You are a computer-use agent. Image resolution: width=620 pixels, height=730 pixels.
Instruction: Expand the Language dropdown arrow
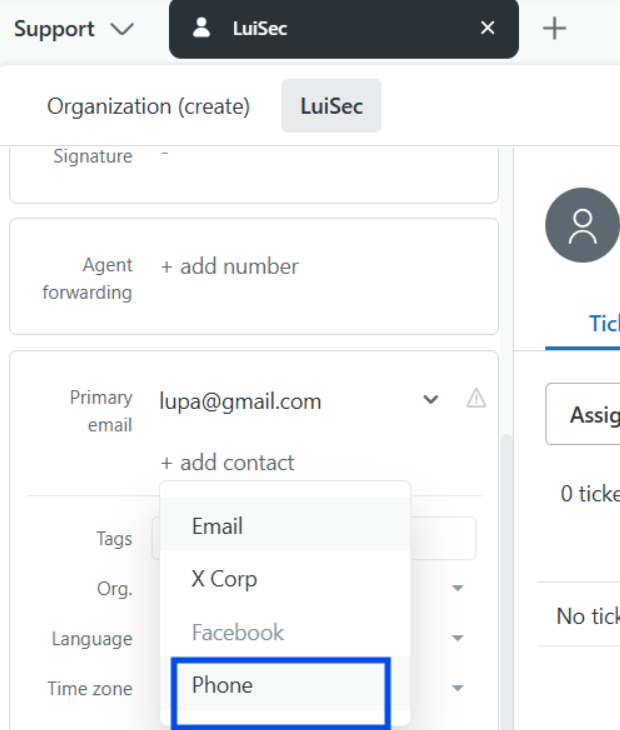coord(458,638)
